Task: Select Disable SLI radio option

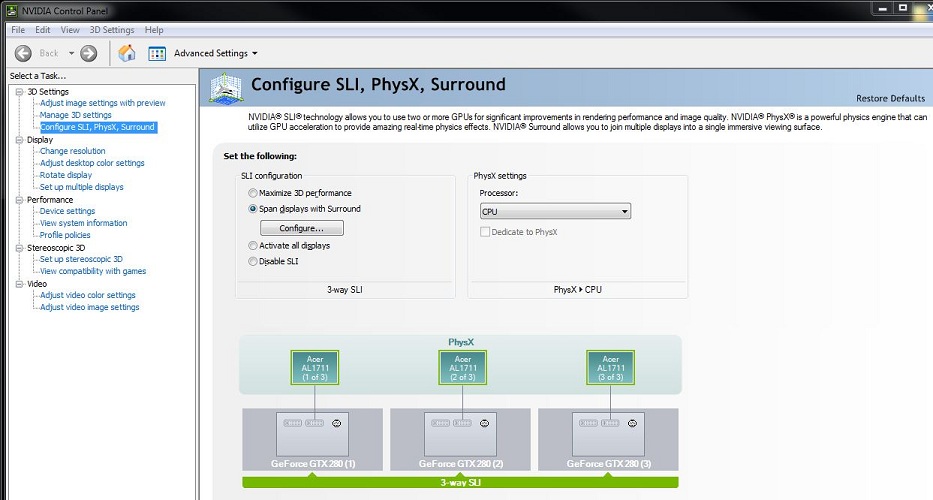Action: (253, 261)
